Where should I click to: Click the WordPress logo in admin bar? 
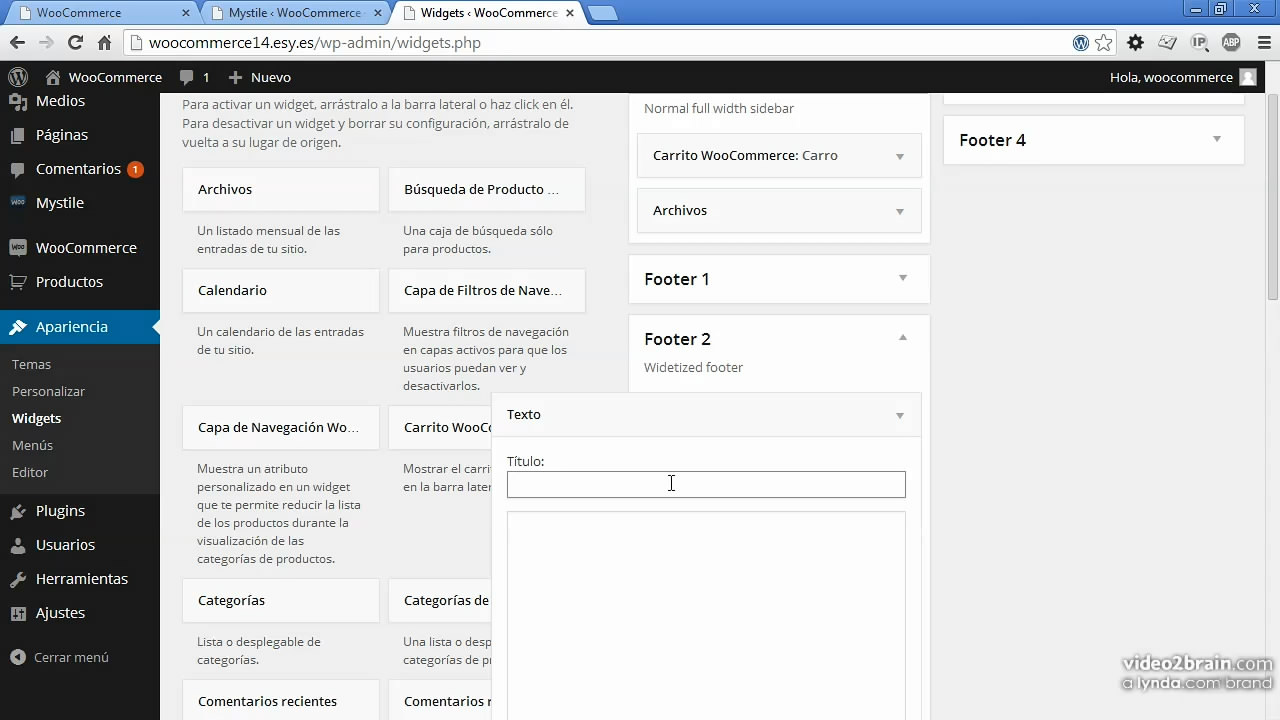(x=18, y=77)
